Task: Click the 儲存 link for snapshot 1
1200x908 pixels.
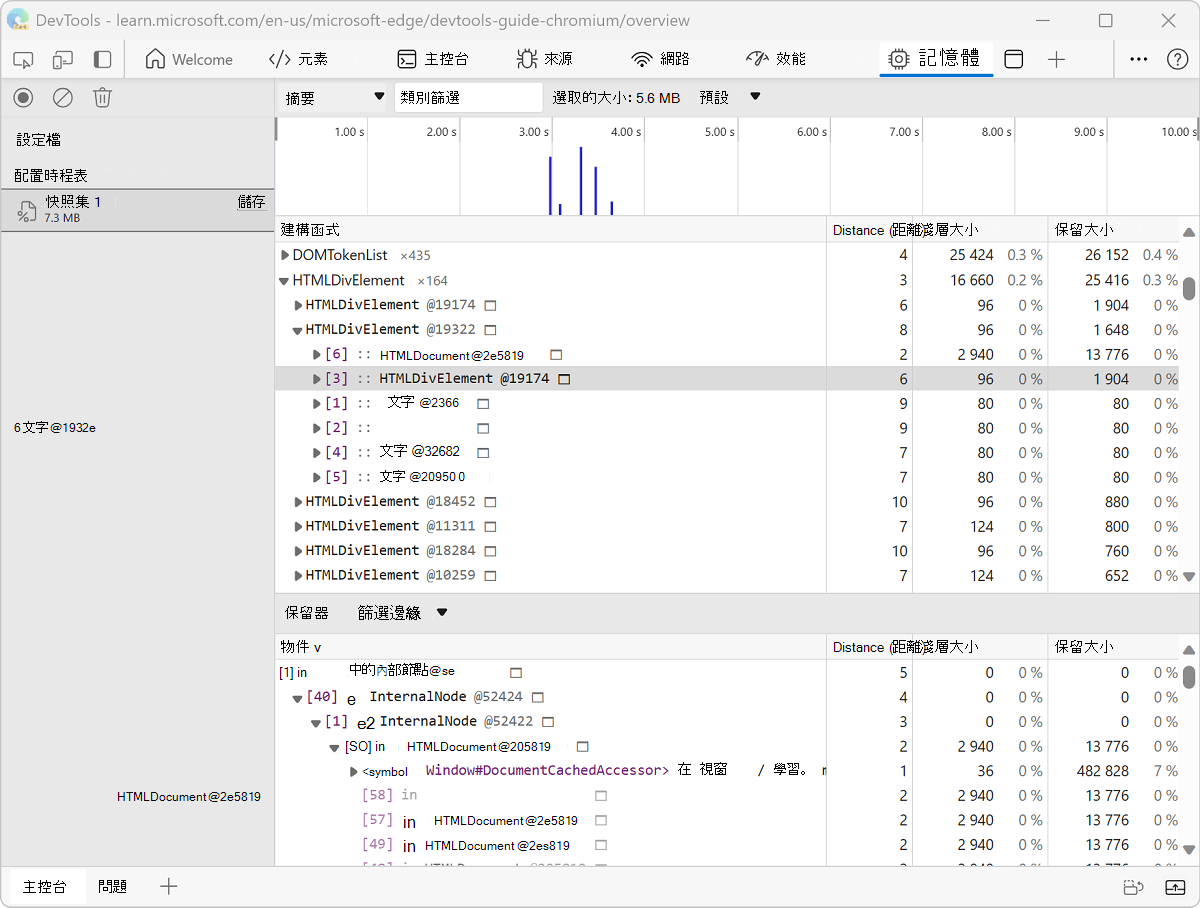Action: [251, 202]
